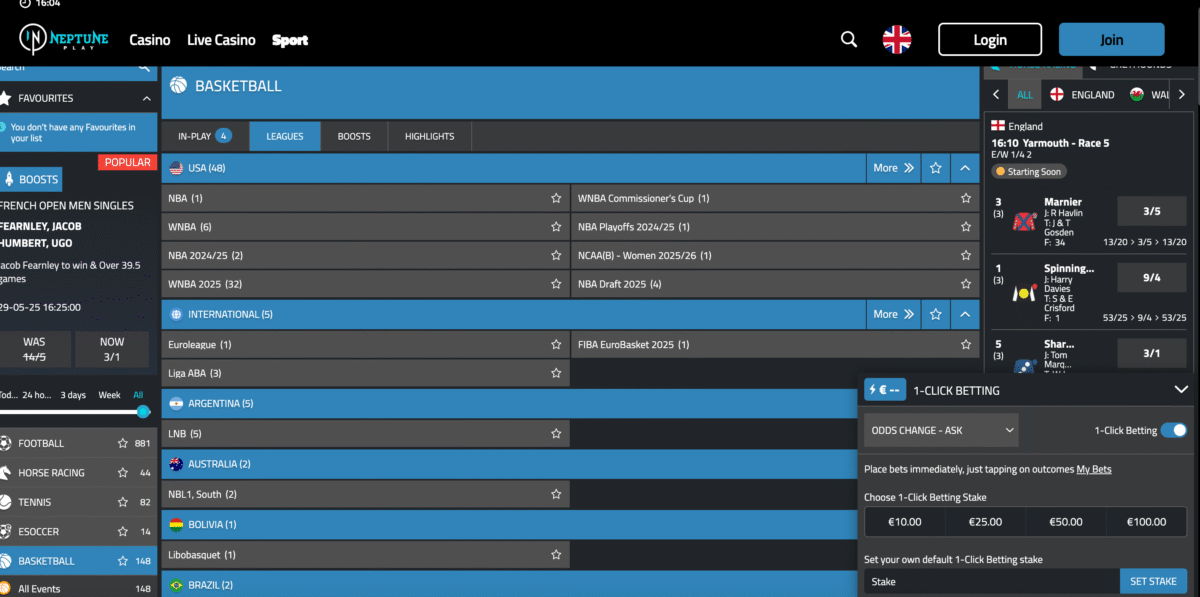Add Esoccer to favourites star
Image resolution: width=1200 pixels, height=597 pixels.
click(123, 531)
